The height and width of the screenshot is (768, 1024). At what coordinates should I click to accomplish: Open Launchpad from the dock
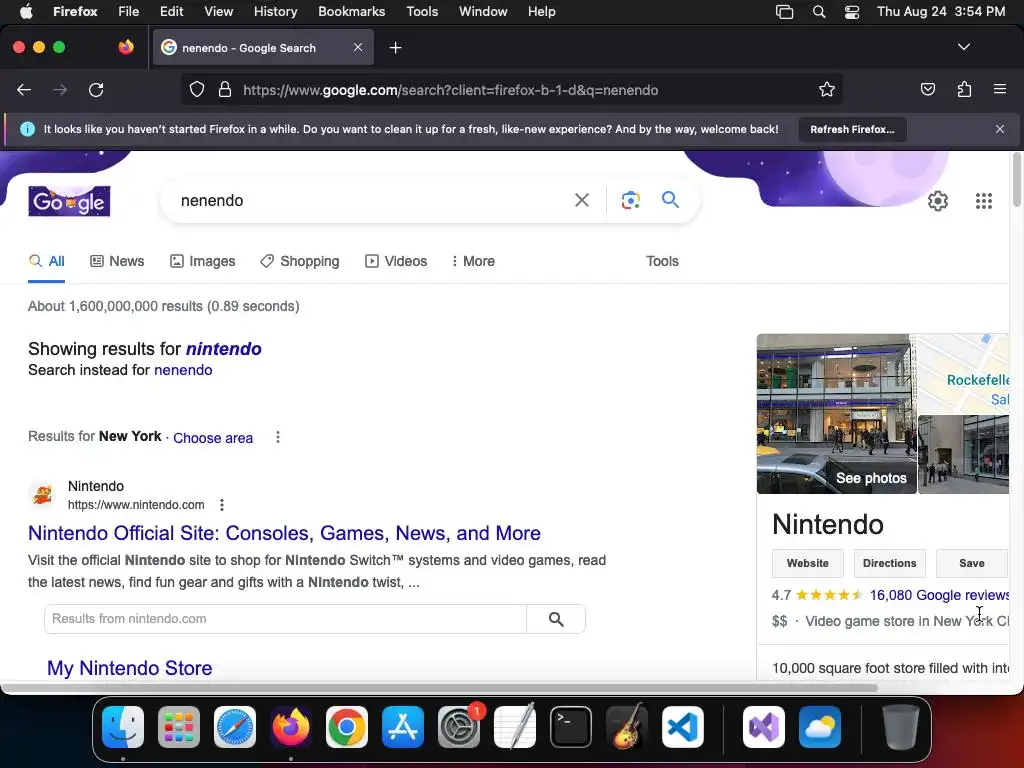point(179,727)
